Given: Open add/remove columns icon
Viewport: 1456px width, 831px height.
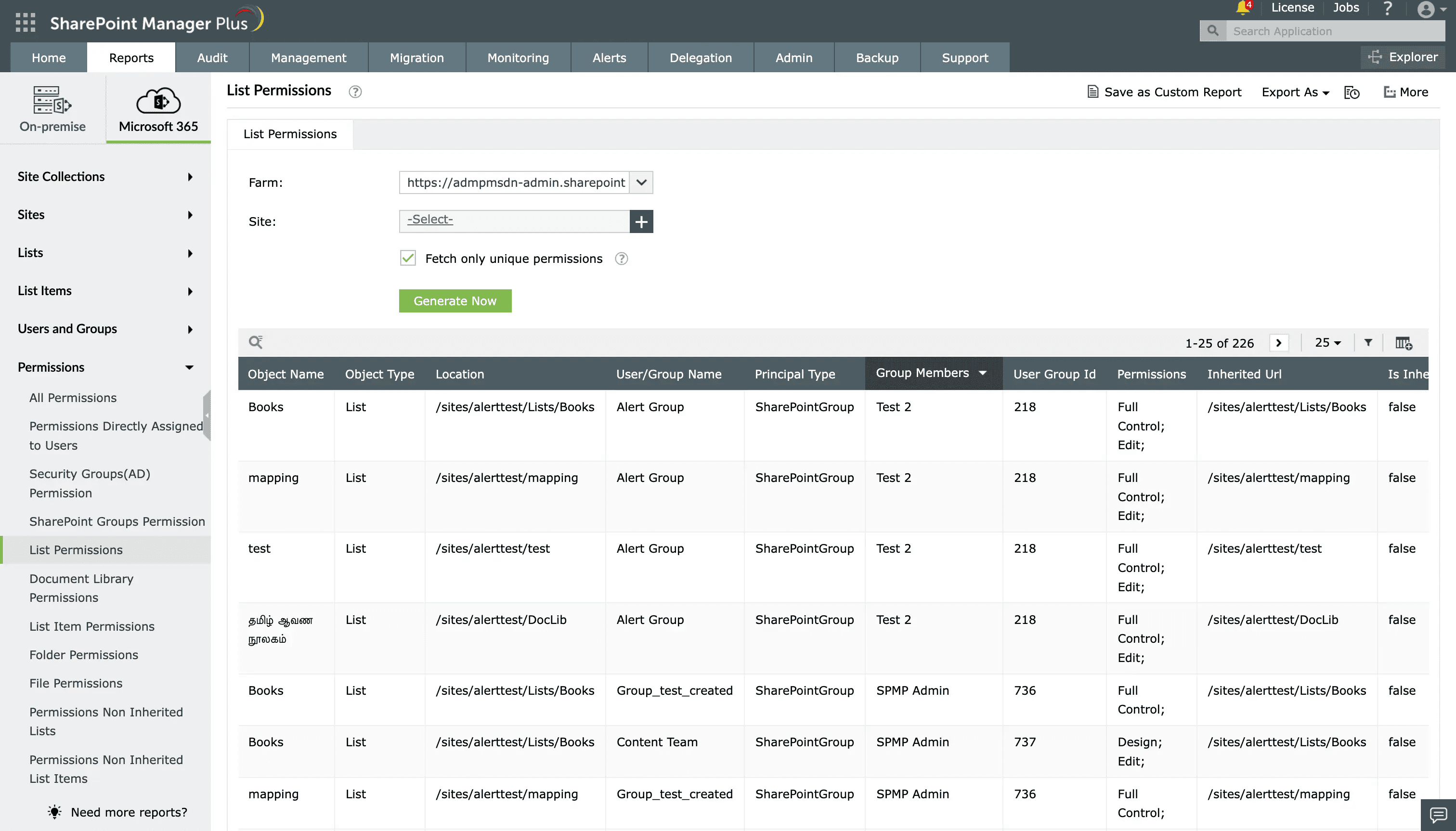Looking at the screenshot, I should tap(1404, 343).
